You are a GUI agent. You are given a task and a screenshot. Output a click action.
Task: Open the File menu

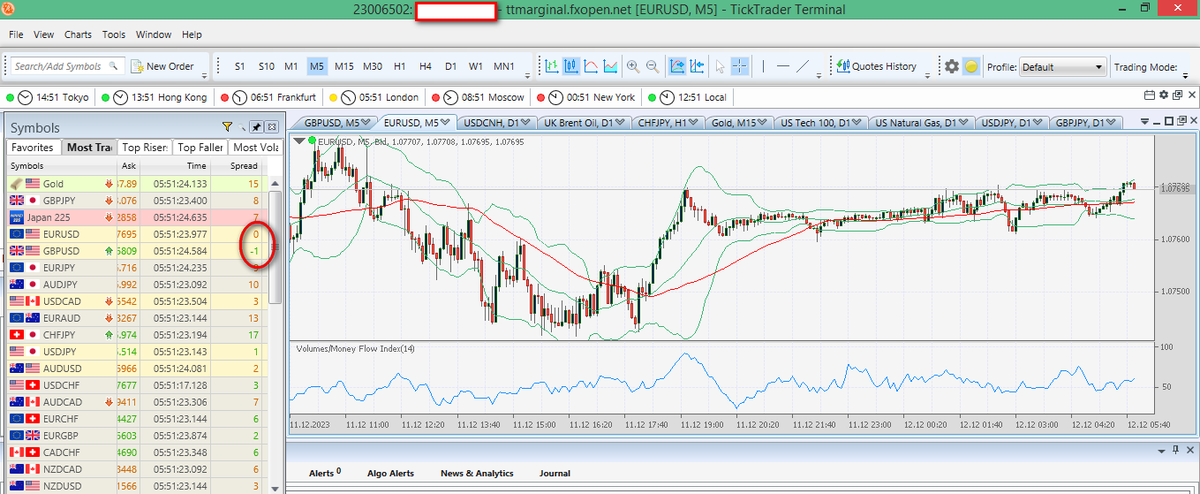16,34
